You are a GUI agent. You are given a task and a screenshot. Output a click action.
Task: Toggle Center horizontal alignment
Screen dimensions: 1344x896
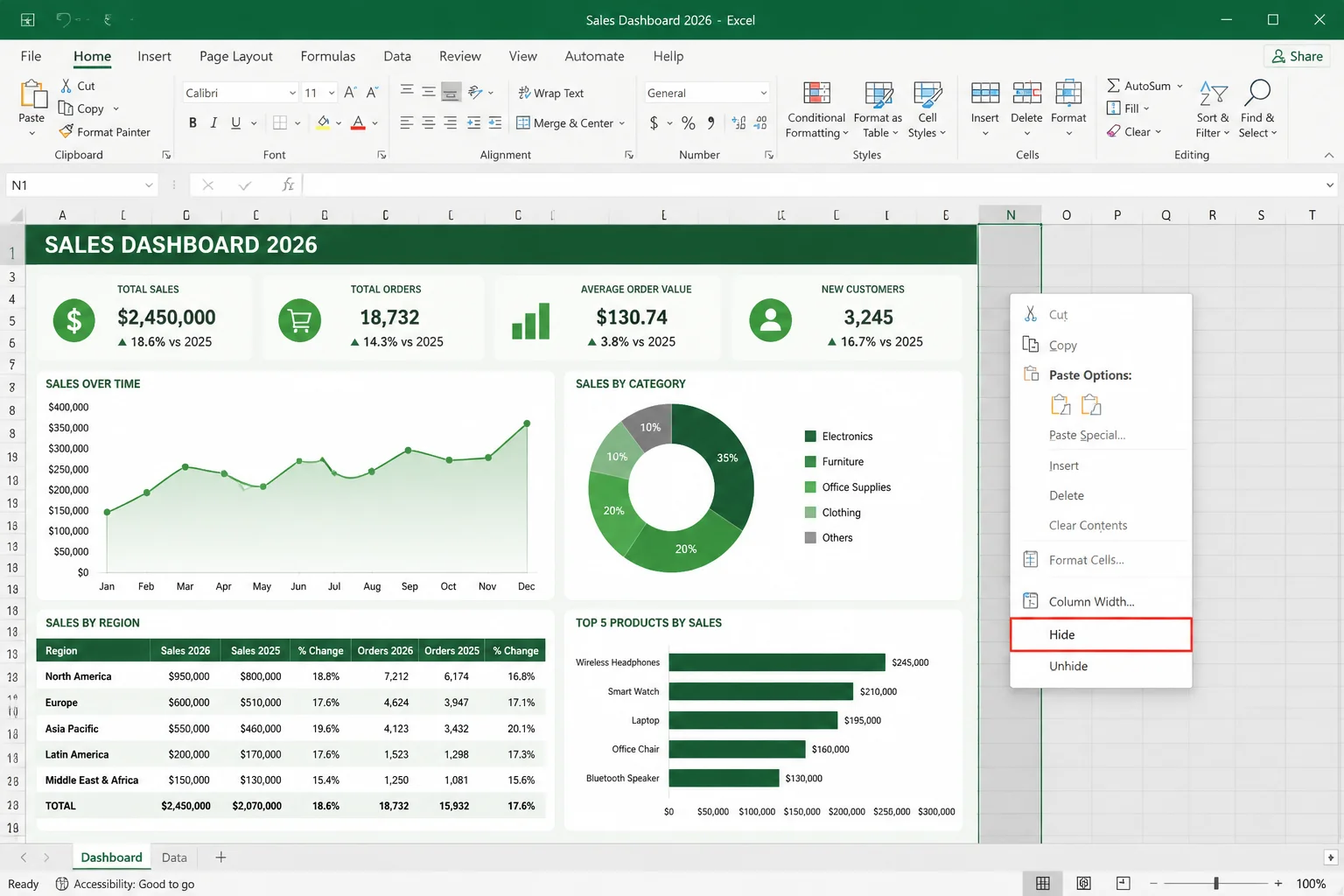coord(429,122)
